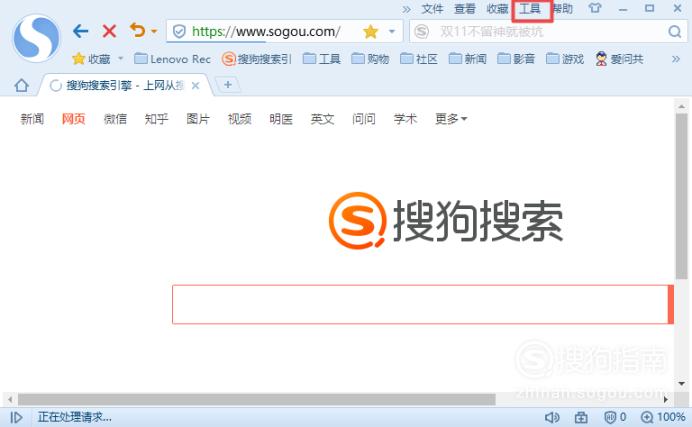Click the home page icon
This screenshot has width=692, height=427.
click(21, 85)
